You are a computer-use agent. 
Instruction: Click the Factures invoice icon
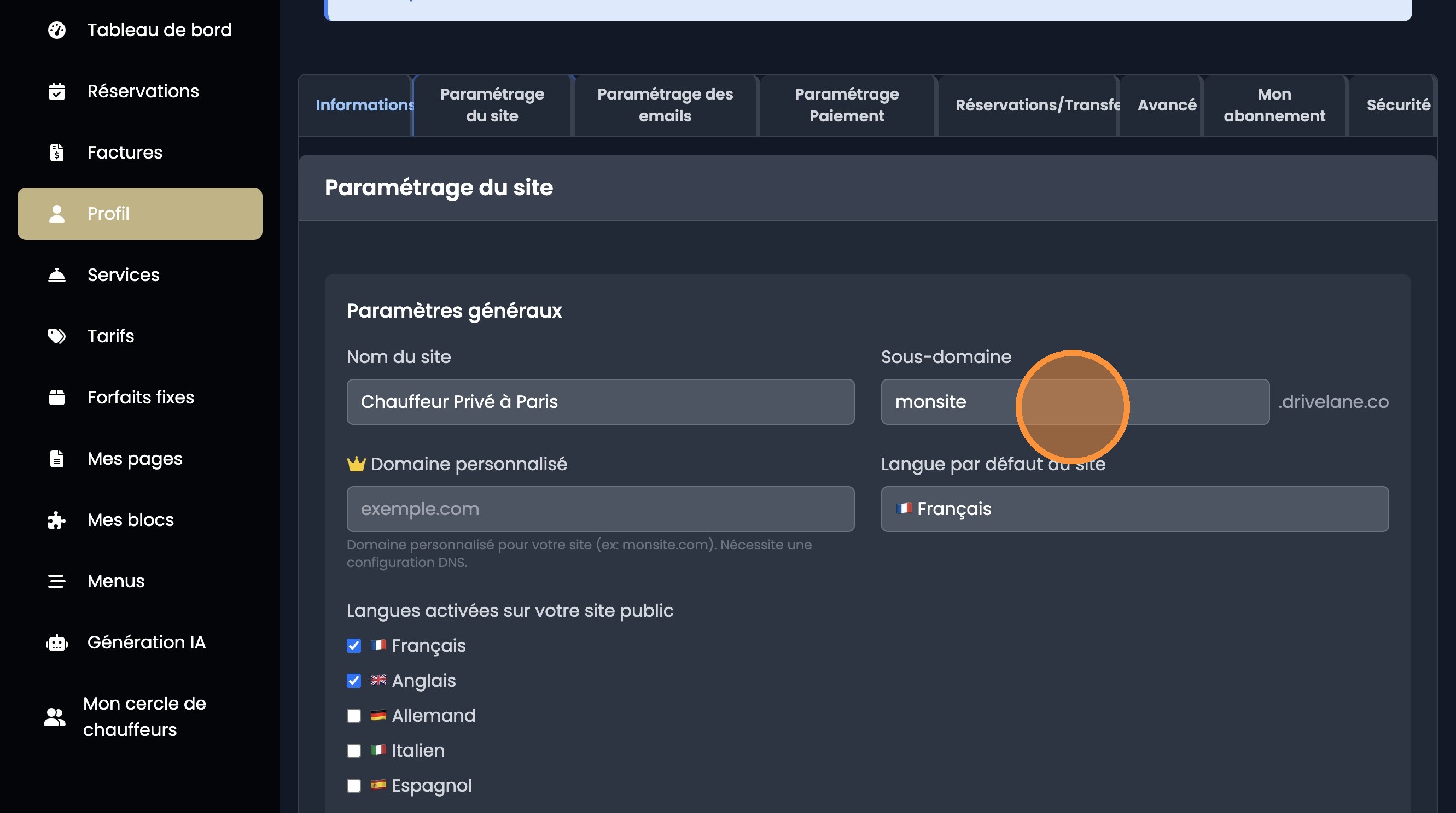coord(56,153)
